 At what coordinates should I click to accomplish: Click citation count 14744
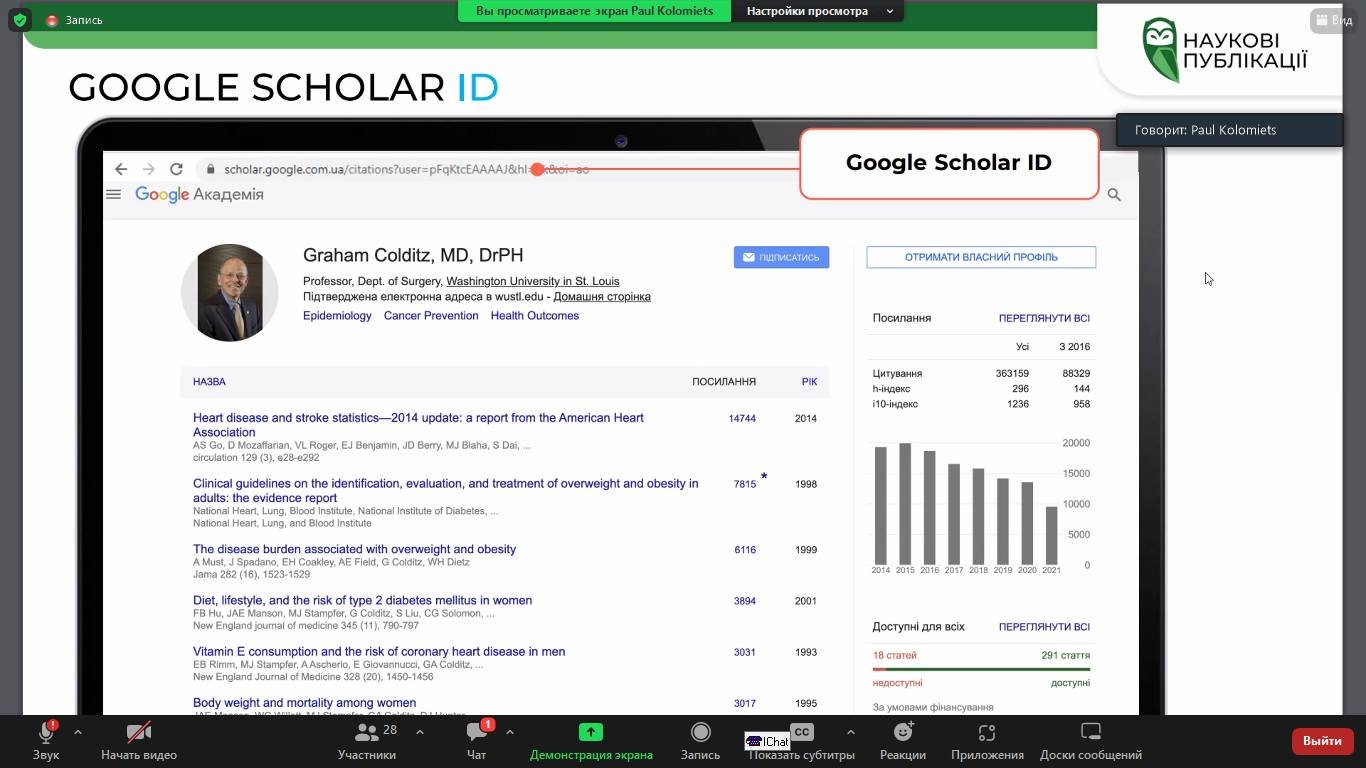click(742, 419)
